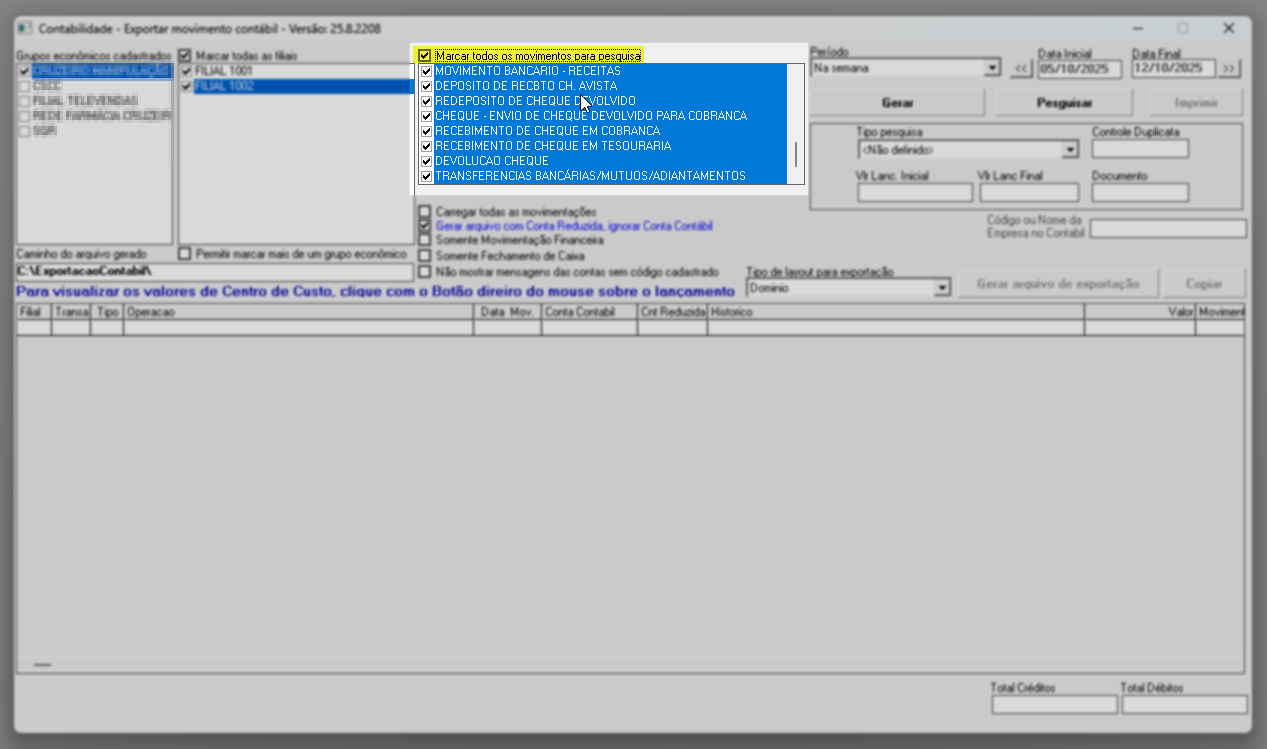The height and width of the screenshot is (749, 1267).
Task: Enable 'Carregar todas as movimentações' checkbox
Action: [x=426, y=212]
